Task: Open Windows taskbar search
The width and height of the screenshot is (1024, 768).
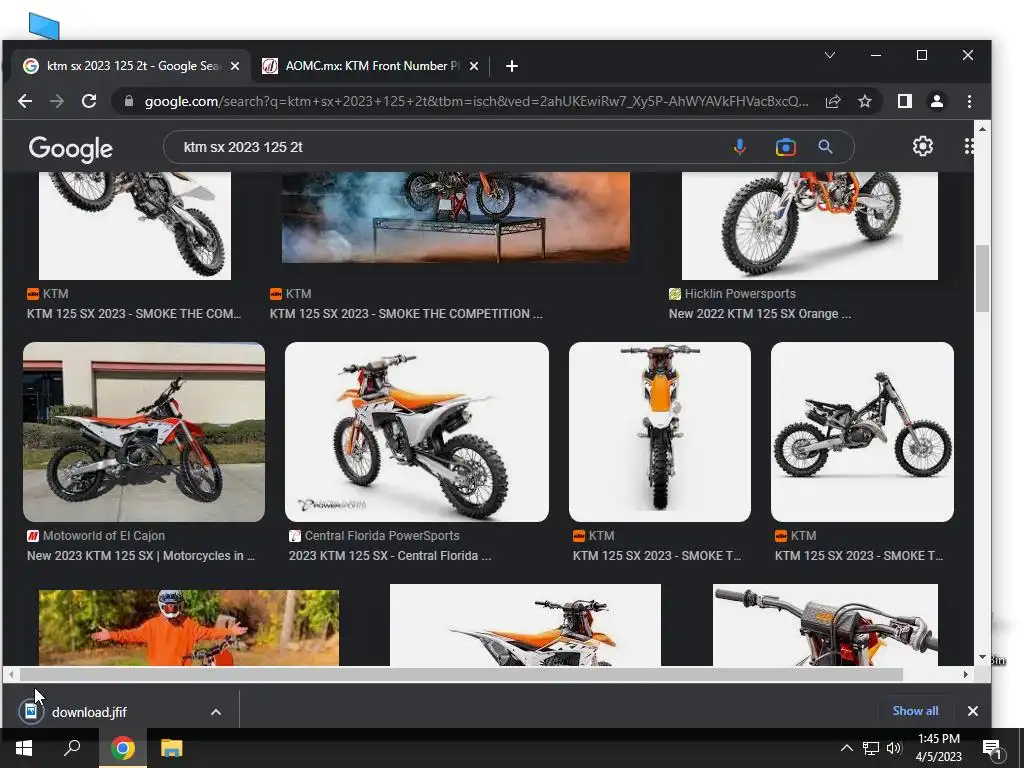Action: tap(72, 748)
